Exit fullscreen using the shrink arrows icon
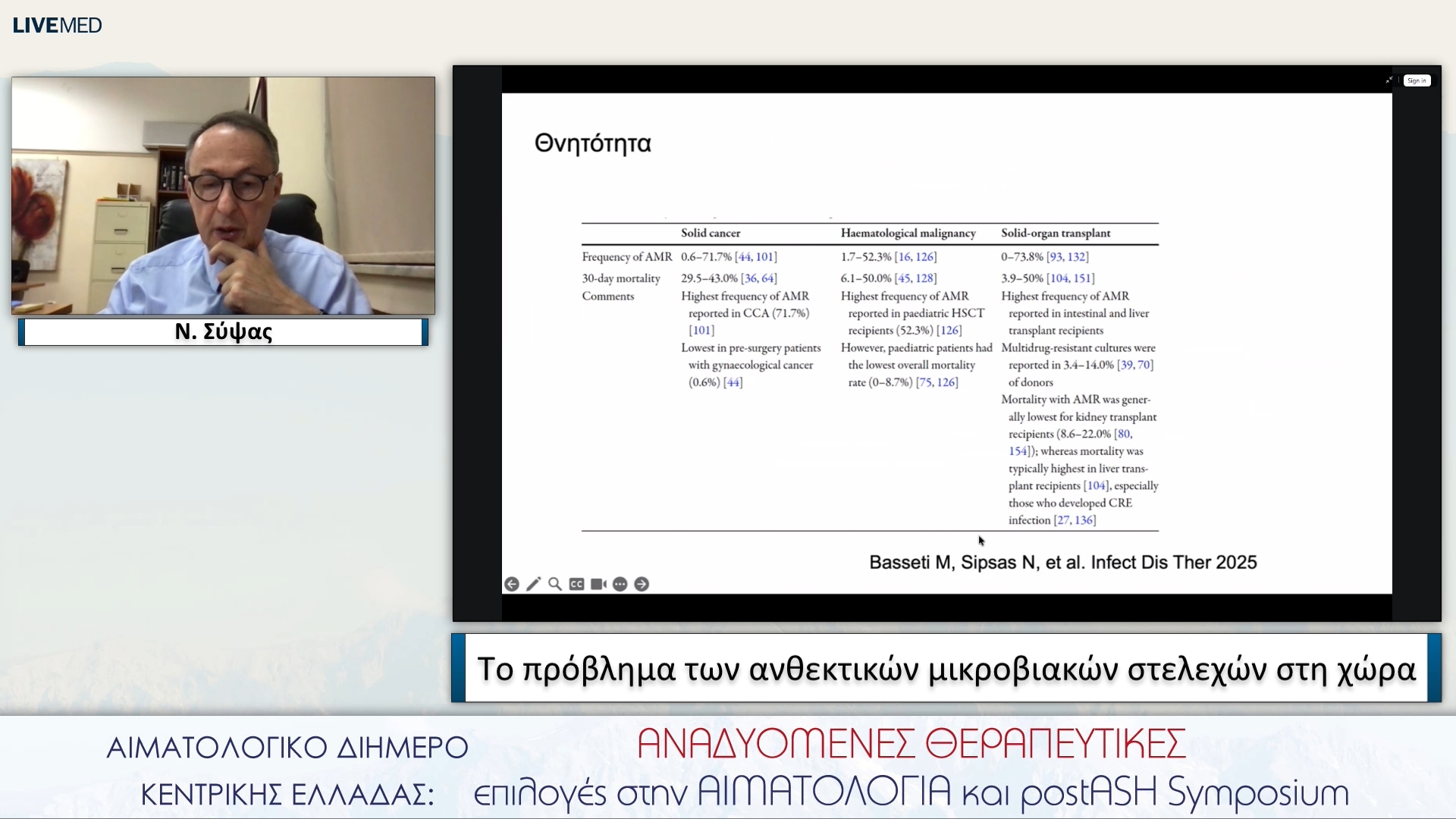Image resolution: width=1456 pixels, height=819 pixels. tap(1389, 80)
